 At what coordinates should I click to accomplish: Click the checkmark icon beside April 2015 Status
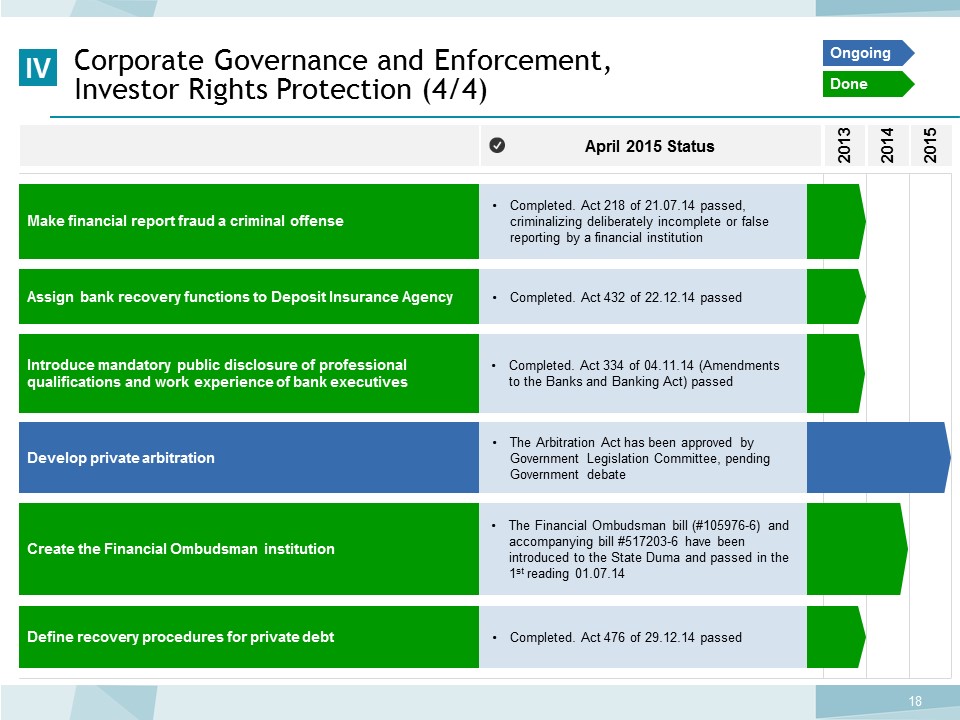point(497,145)
